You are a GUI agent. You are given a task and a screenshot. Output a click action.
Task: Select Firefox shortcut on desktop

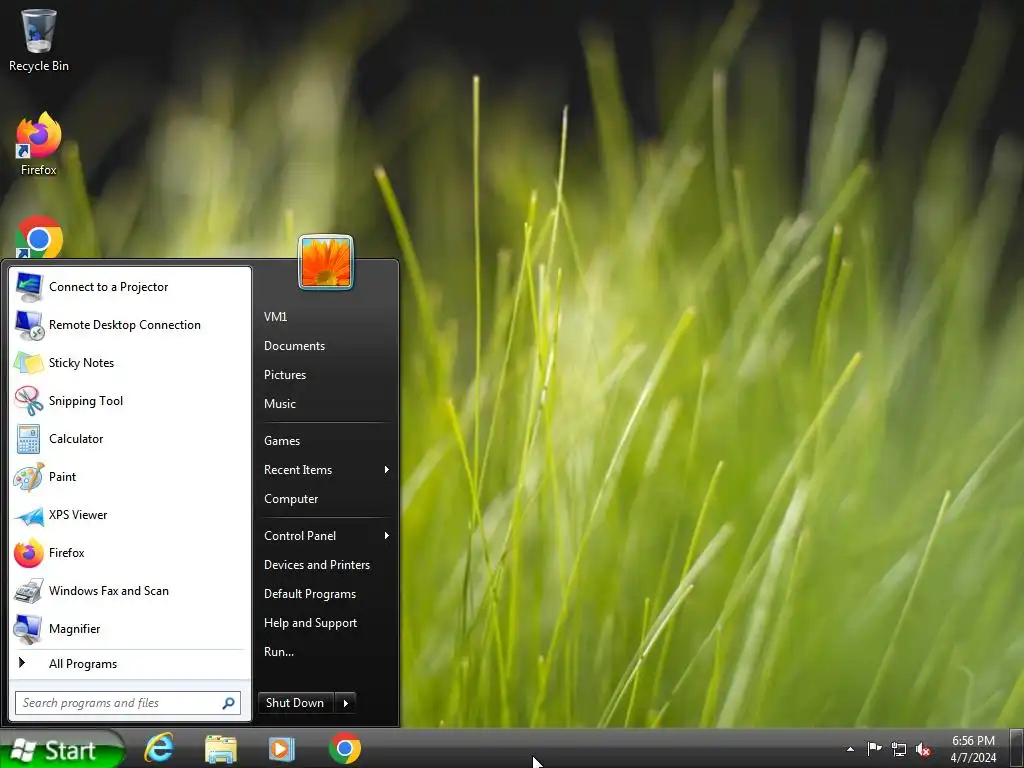point(39,144)
